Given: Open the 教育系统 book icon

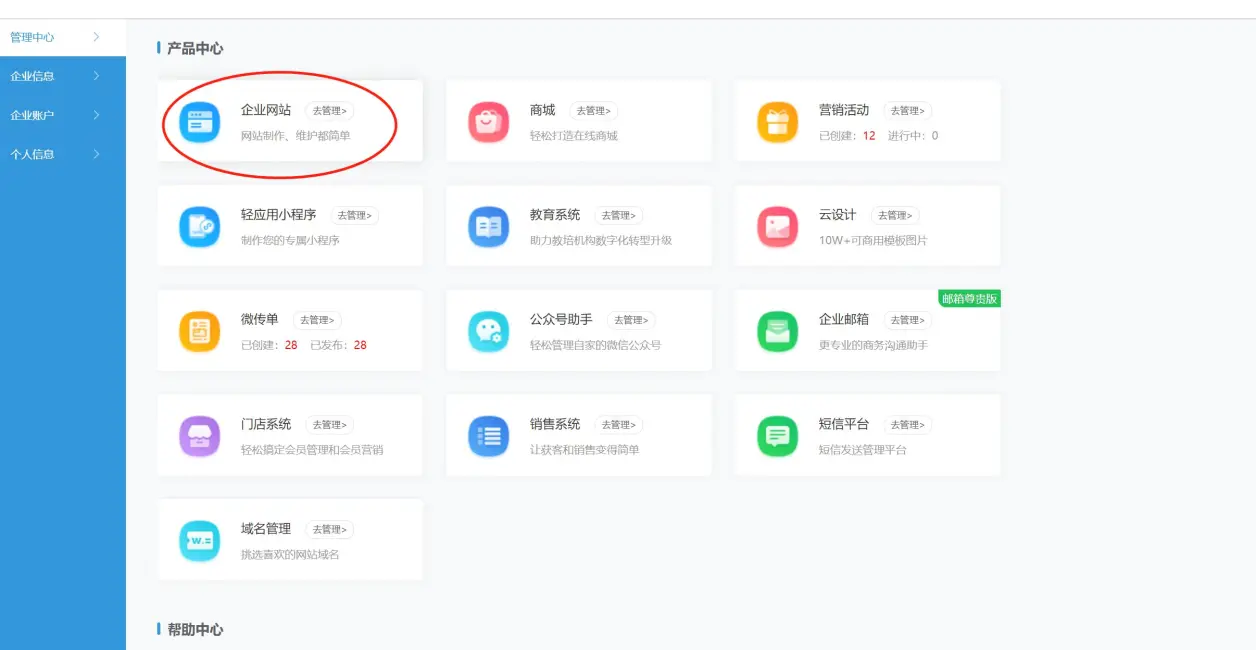Looking at the screenshot, I should click(x=488, y=227).
